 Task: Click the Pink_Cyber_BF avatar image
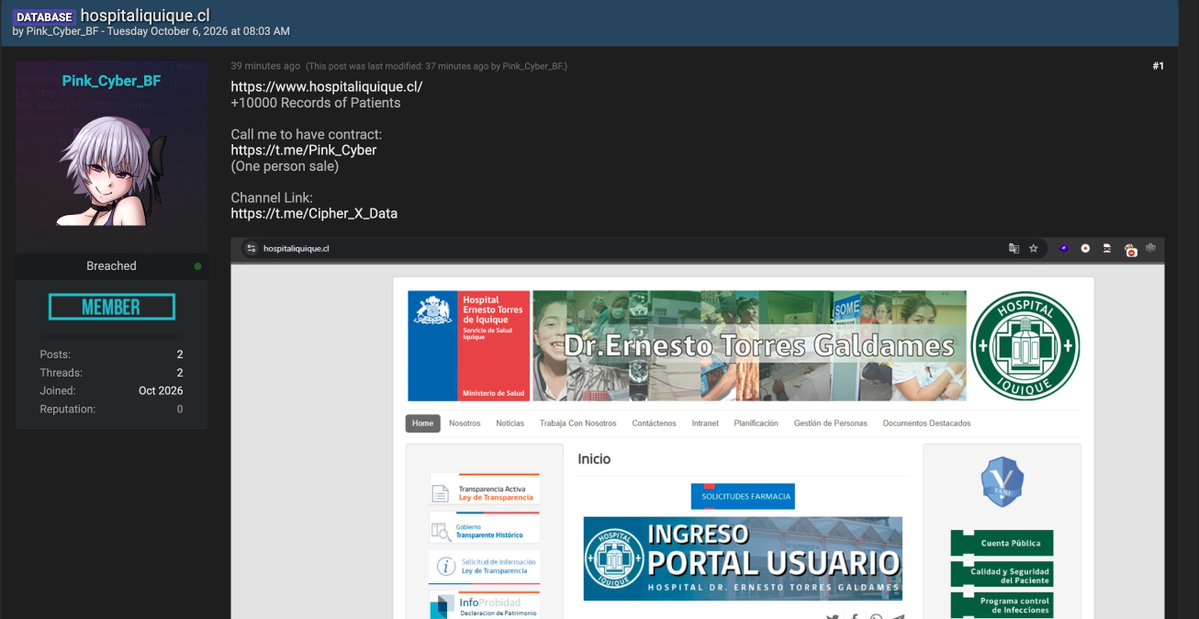pos(112,172)
